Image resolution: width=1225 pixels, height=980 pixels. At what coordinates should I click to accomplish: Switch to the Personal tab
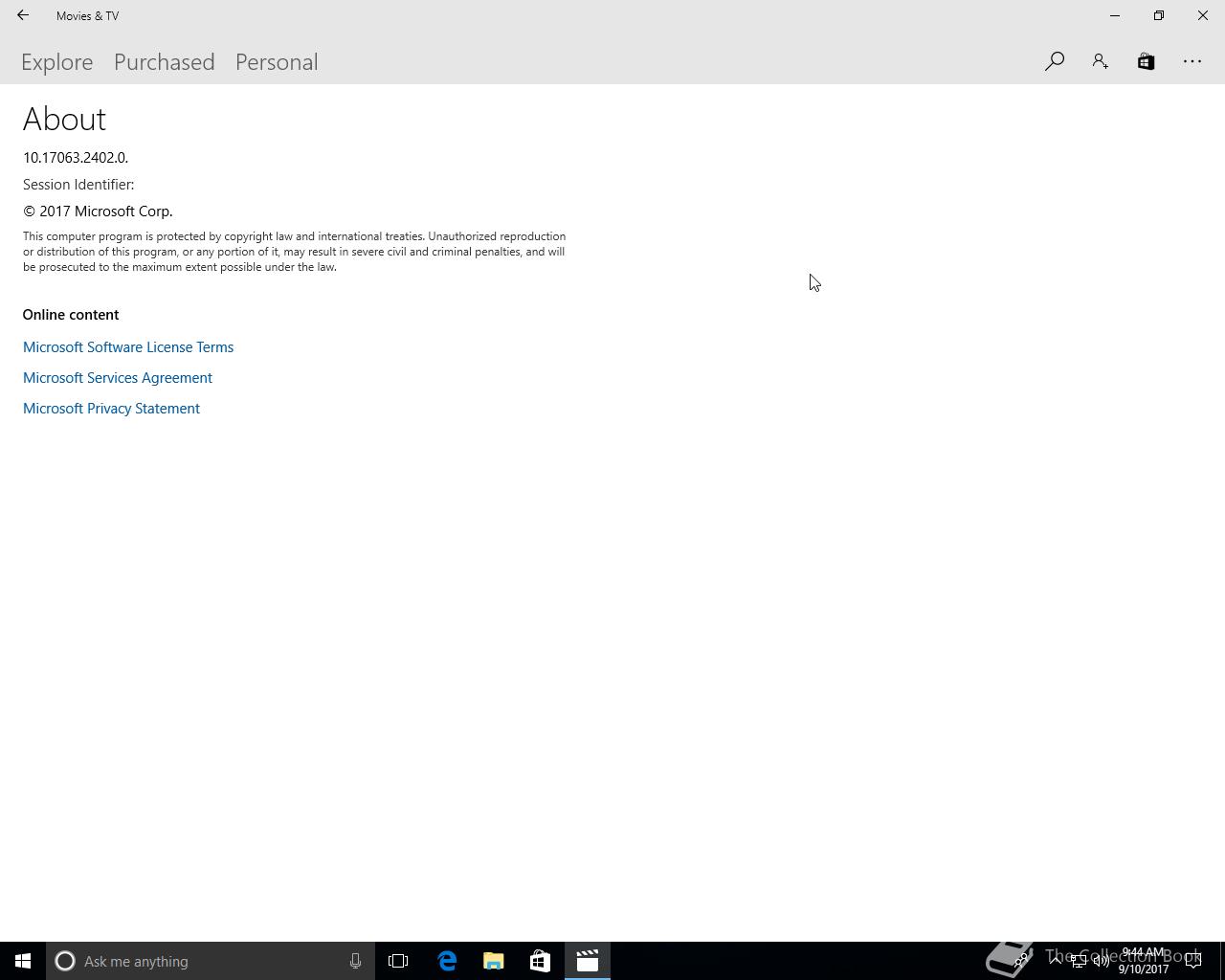(x=277, y=62)
